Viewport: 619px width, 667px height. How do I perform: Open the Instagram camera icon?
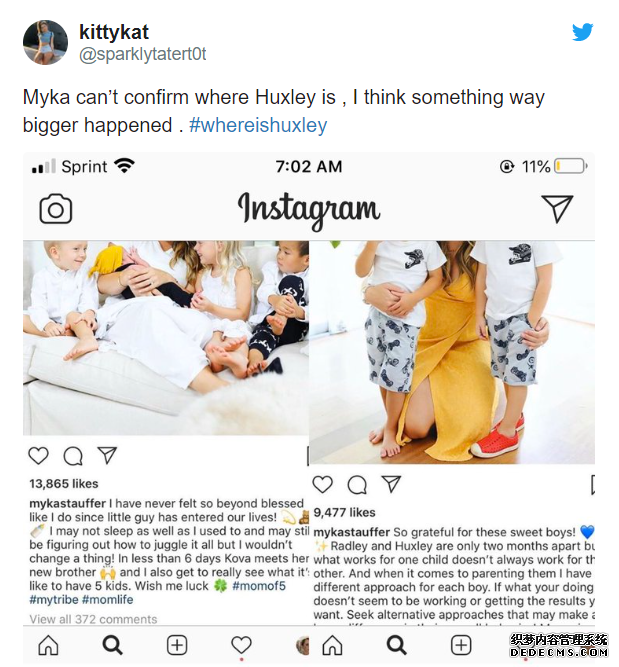pos(56,209)
